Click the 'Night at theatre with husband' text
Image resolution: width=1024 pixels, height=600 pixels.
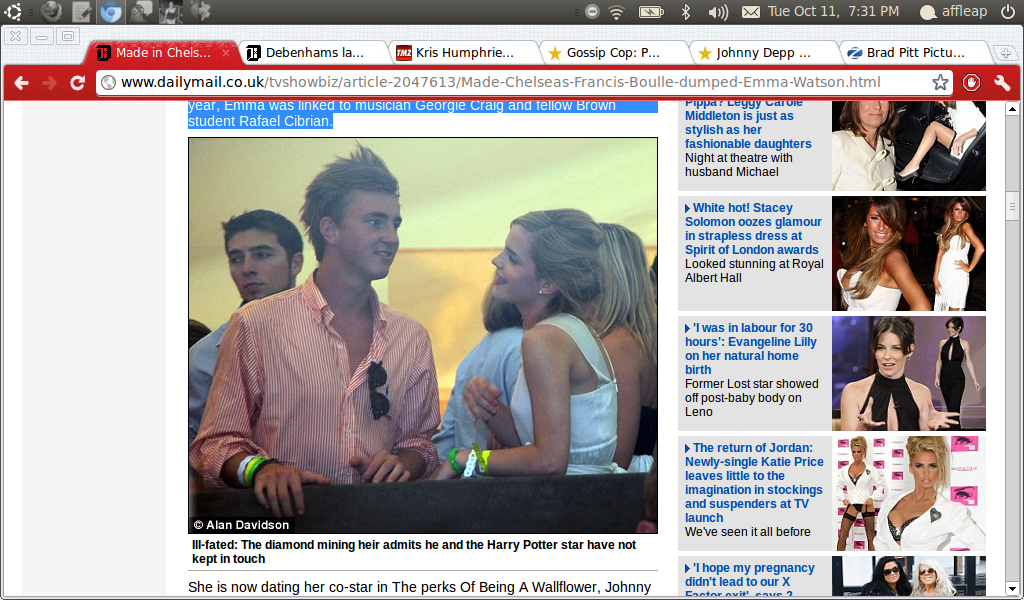(x=739, y=165)
